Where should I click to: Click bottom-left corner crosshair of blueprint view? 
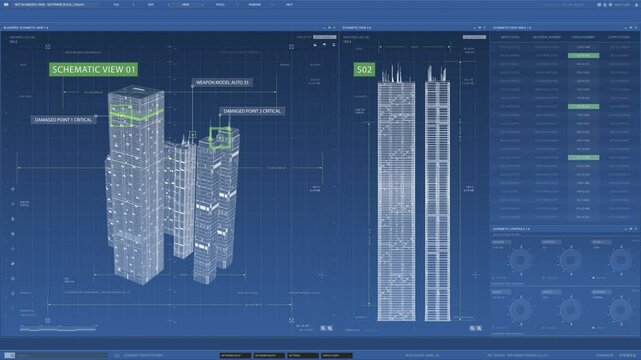point(48,321)
